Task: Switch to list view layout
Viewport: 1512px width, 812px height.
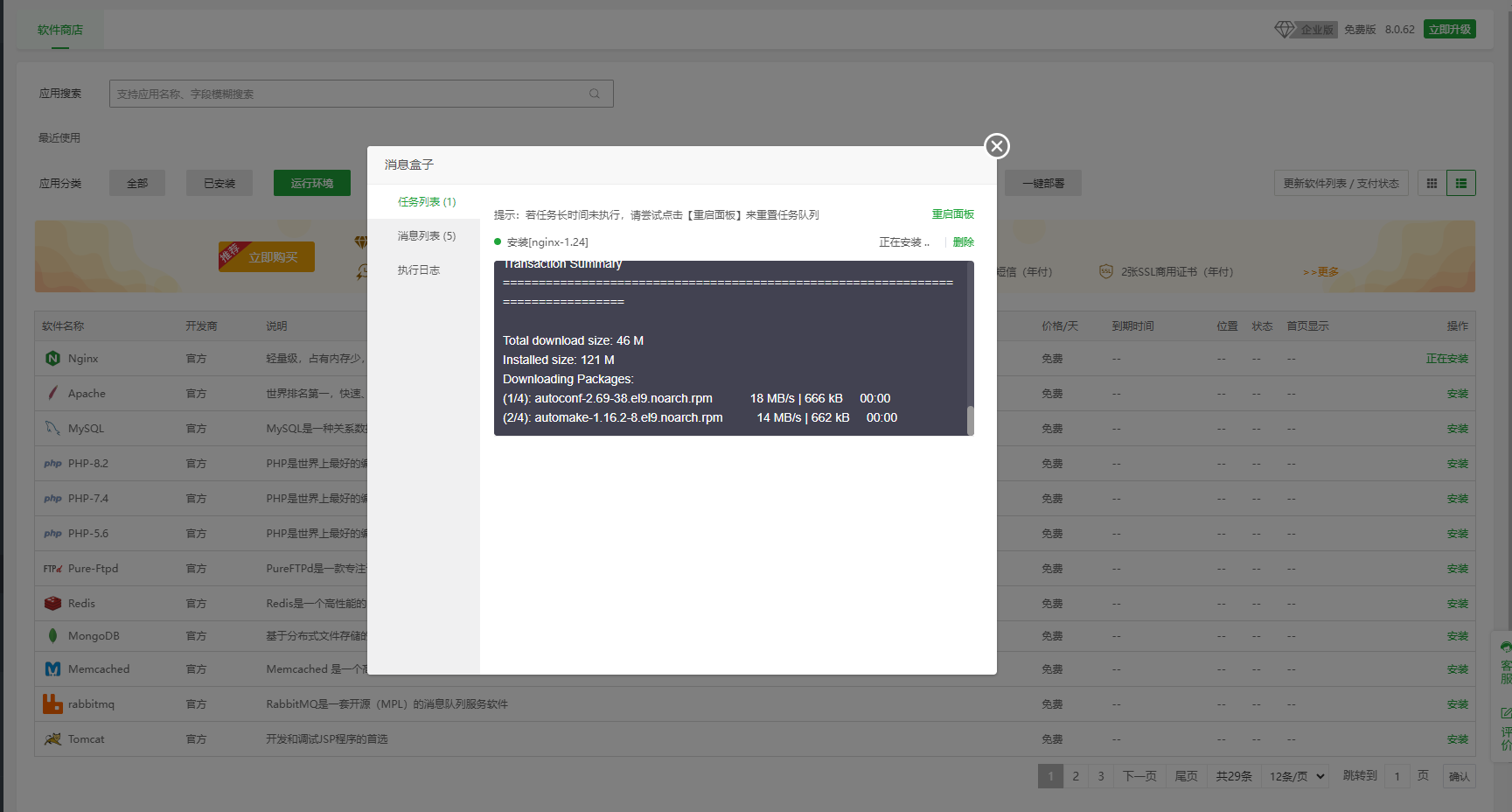Action: click(x=1461, y=184)
